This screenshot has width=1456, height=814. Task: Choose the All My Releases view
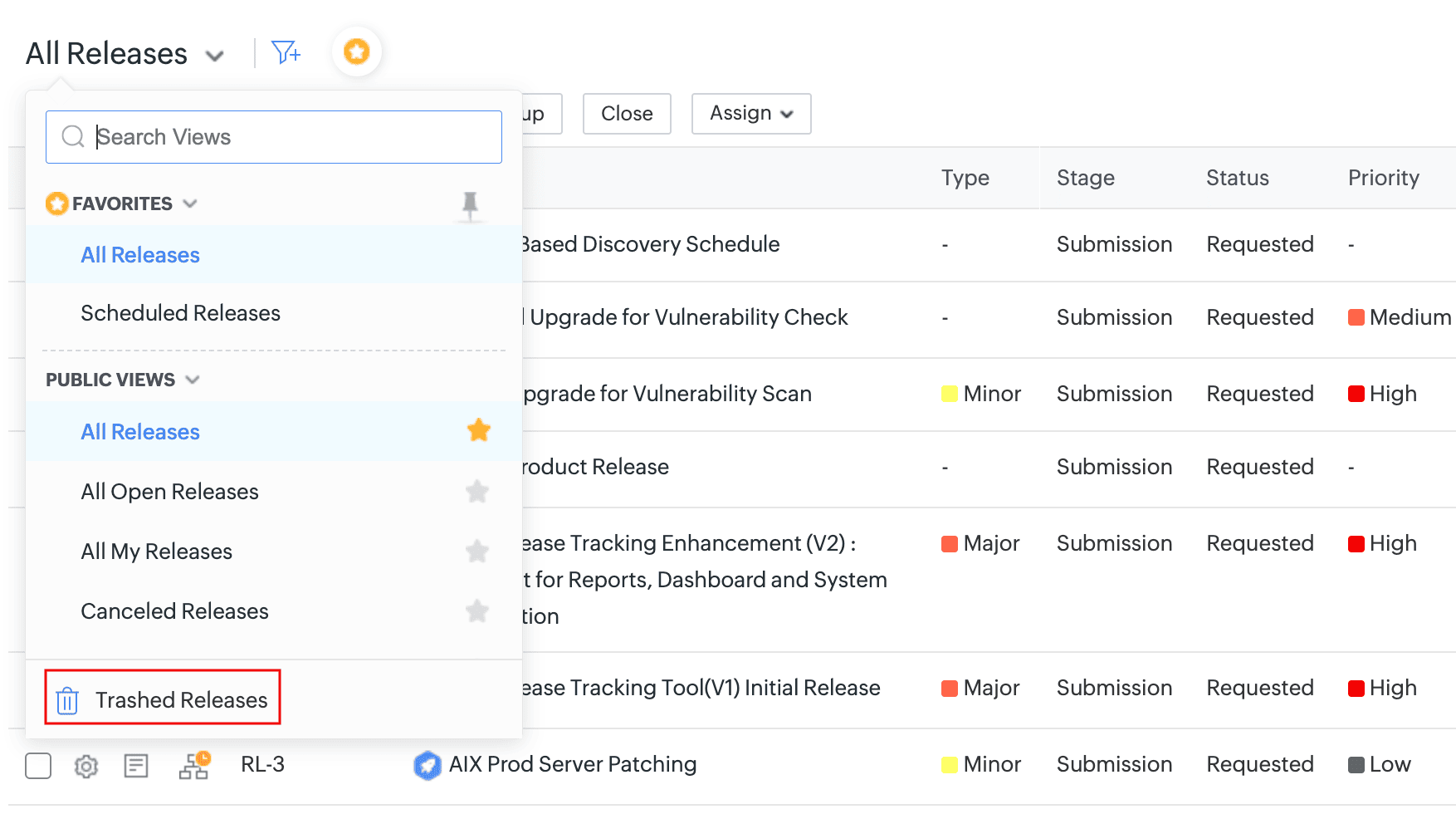point(156,552)
